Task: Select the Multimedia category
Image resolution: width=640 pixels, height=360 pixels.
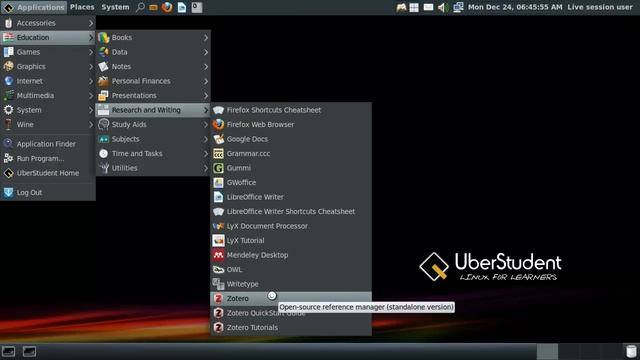Action: click(x=48, y=96)
